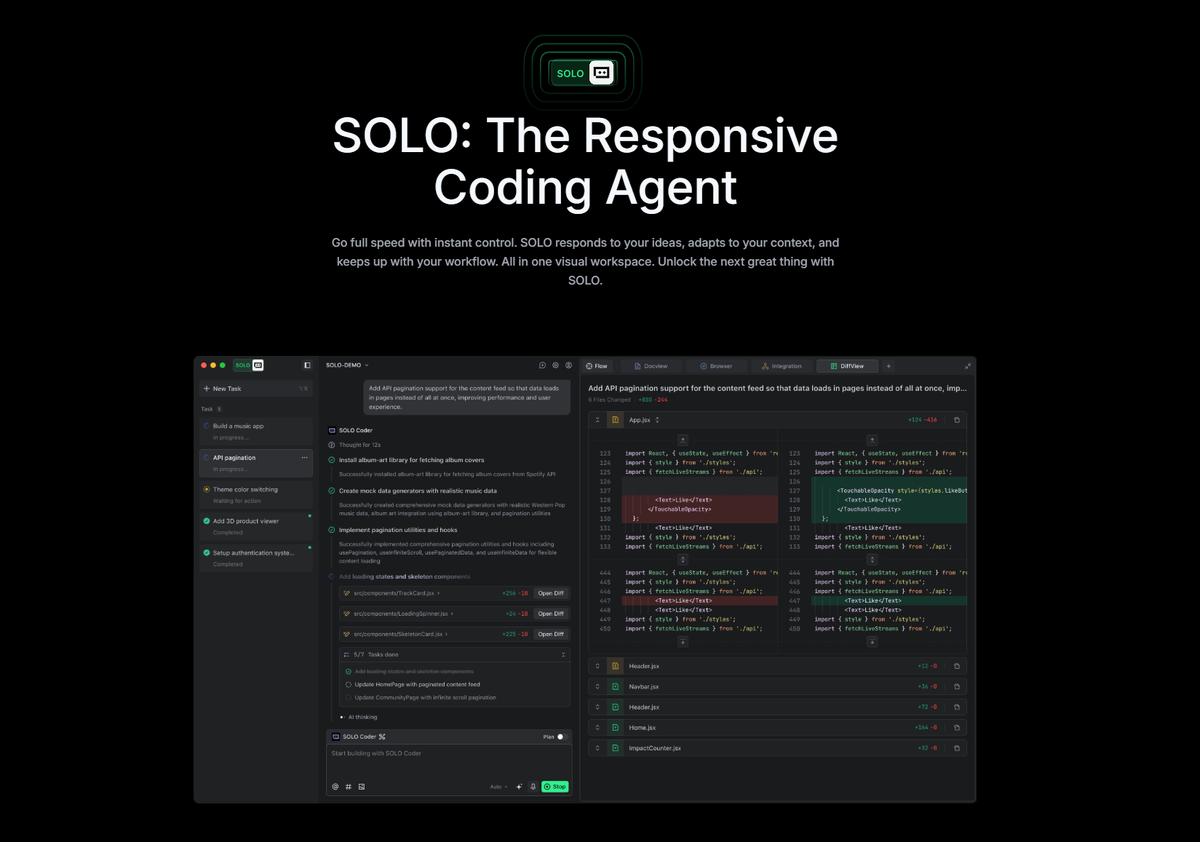Click the copy icon on the ImpactCounter.jsx row
Image resolution: width=1200 pixels, height=842 pixels.
coord(956,748)
